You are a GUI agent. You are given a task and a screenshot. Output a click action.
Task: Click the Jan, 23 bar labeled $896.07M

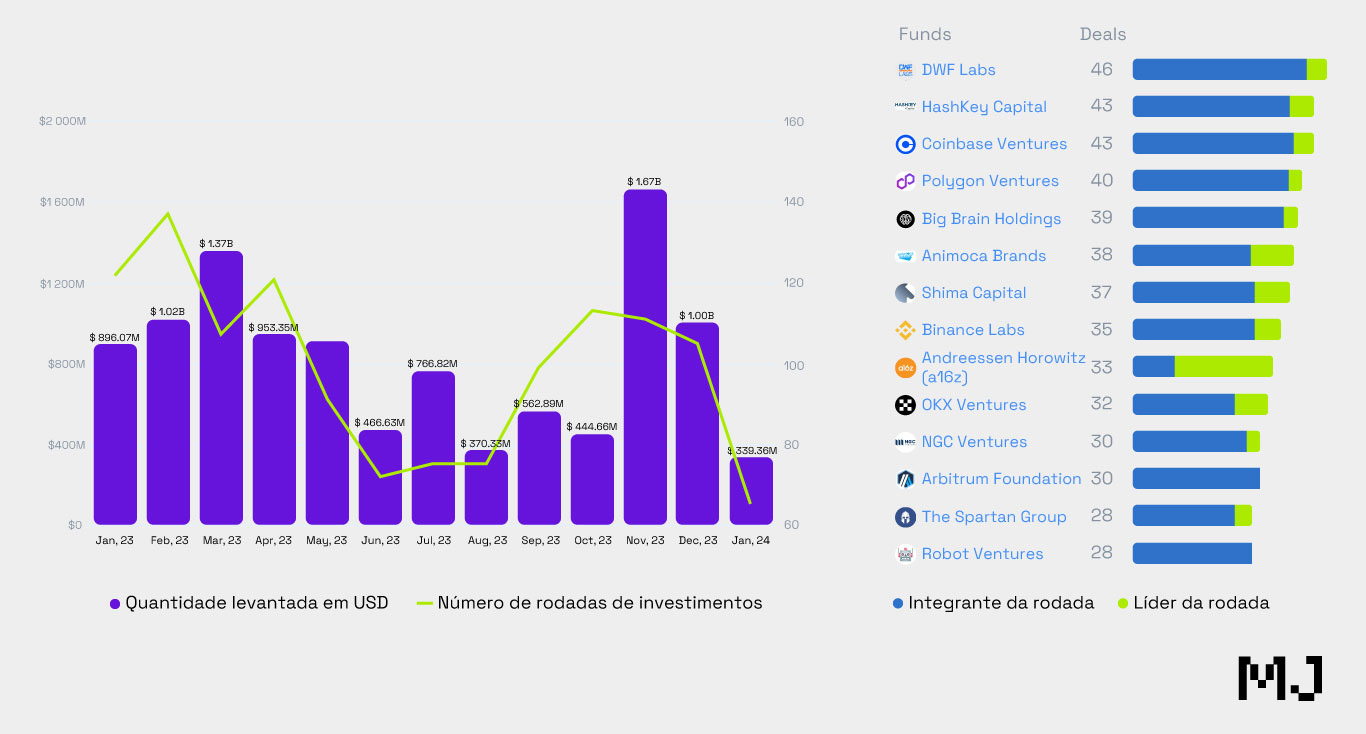pos(115,435)
